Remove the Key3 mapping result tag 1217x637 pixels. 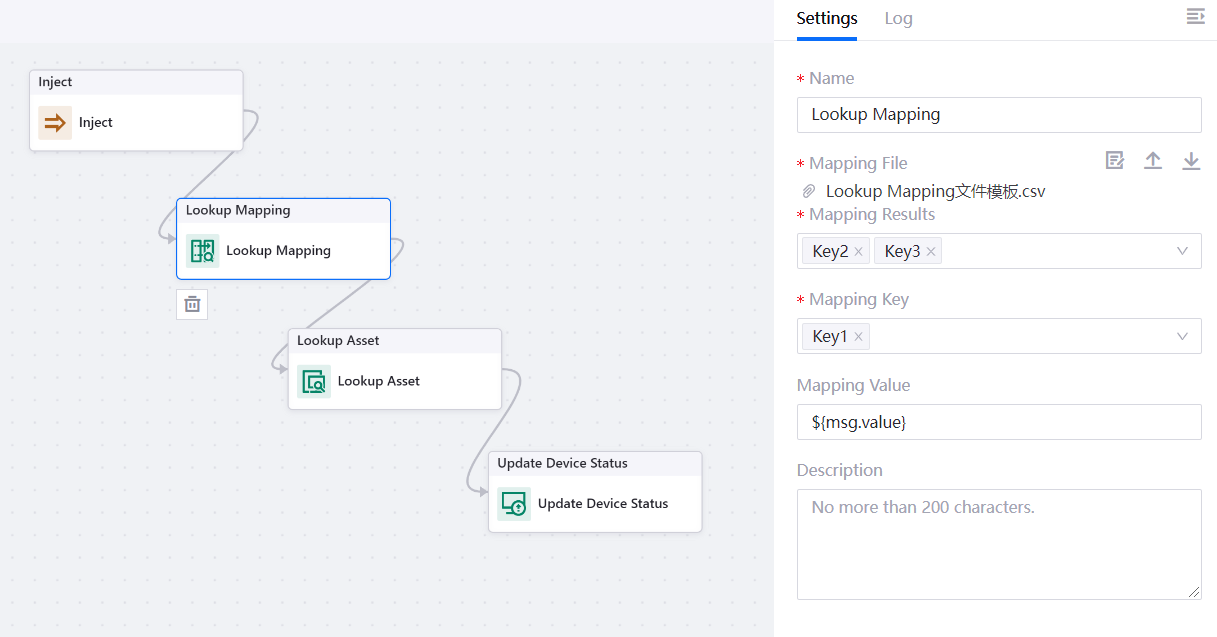[930, 251]
